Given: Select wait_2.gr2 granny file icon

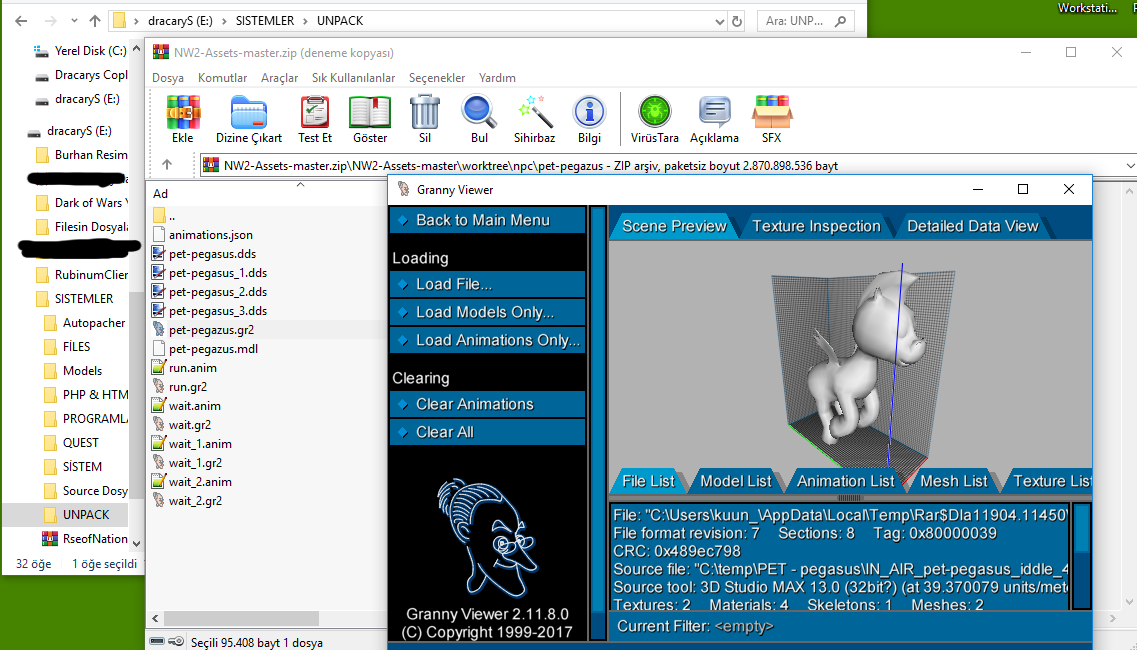Looking at the screenshot, I should click(x=159, y=501).
